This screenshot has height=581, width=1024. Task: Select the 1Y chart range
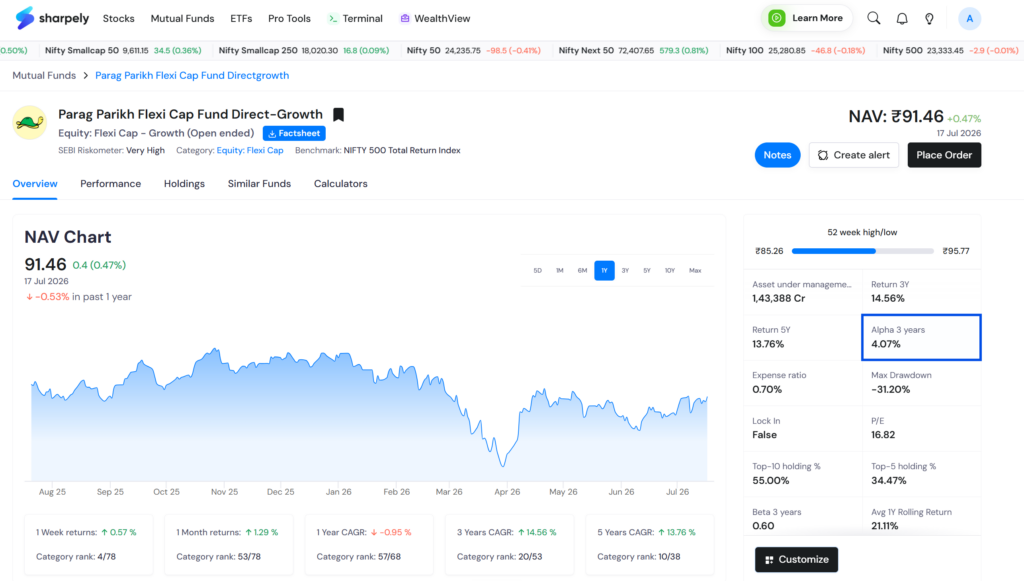coord(604,270)
